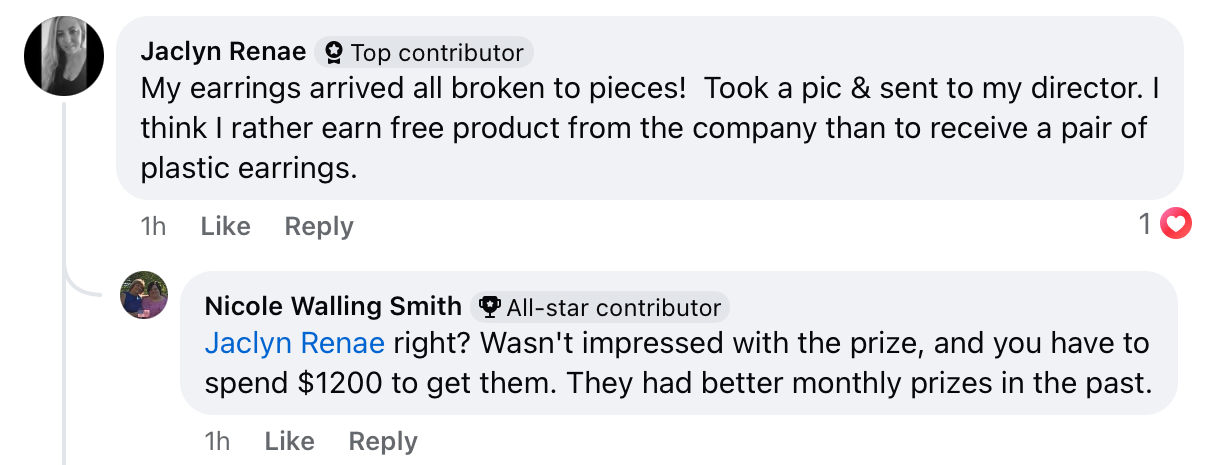Image resolution: width=1208 pixels, height=465 pixels.
Task: Open Nicole Walling Smith's profile picture
Action: pyautogui.click(x=144, y=295)
